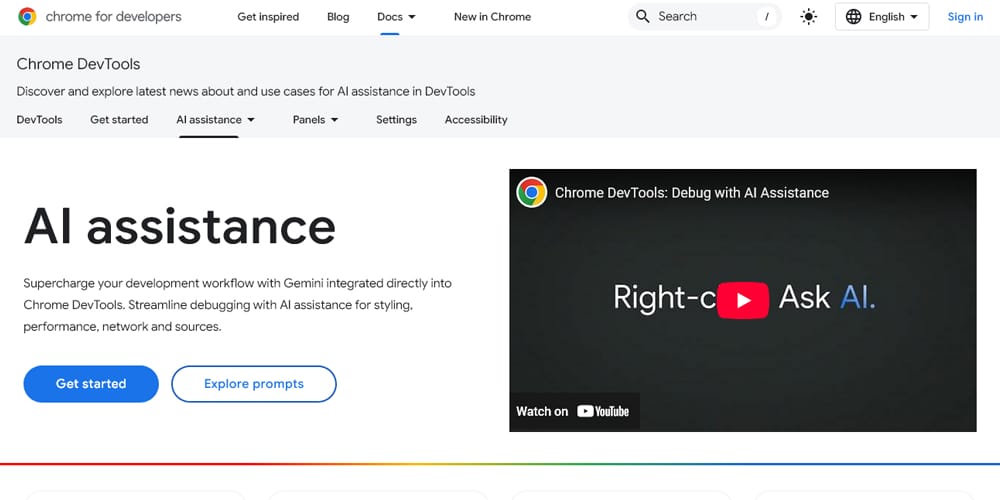Screen dimensions: 1000x500
Task: Open the English language dropdown
Action: [x=882, y=17]
